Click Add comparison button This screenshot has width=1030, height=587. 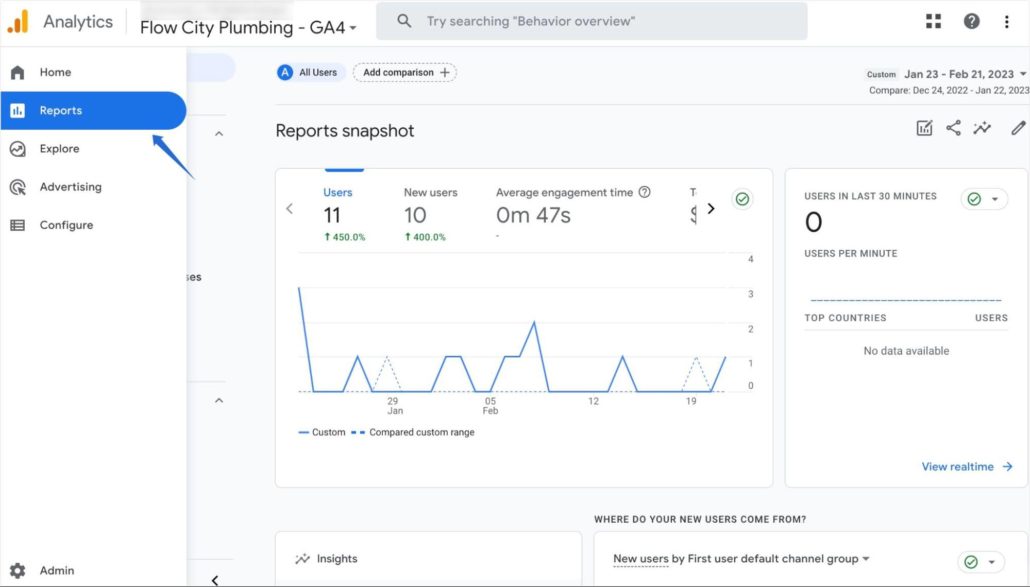tap(405, 72)
